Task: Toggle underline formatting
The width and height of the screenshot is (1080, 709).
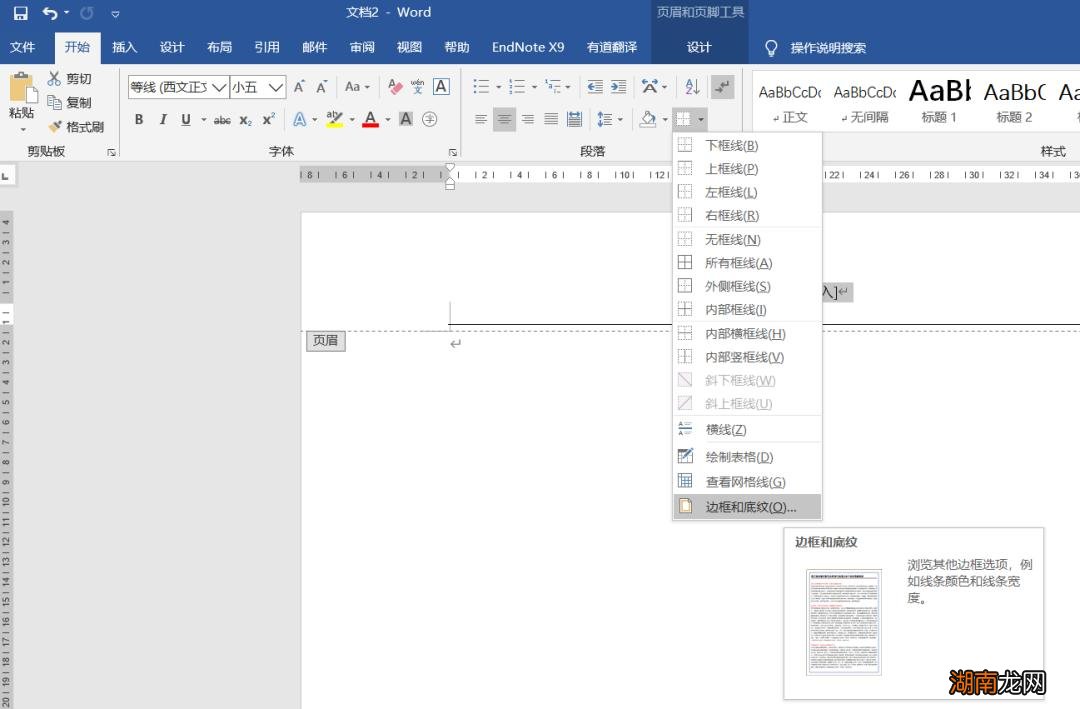Action: [186, 120]
